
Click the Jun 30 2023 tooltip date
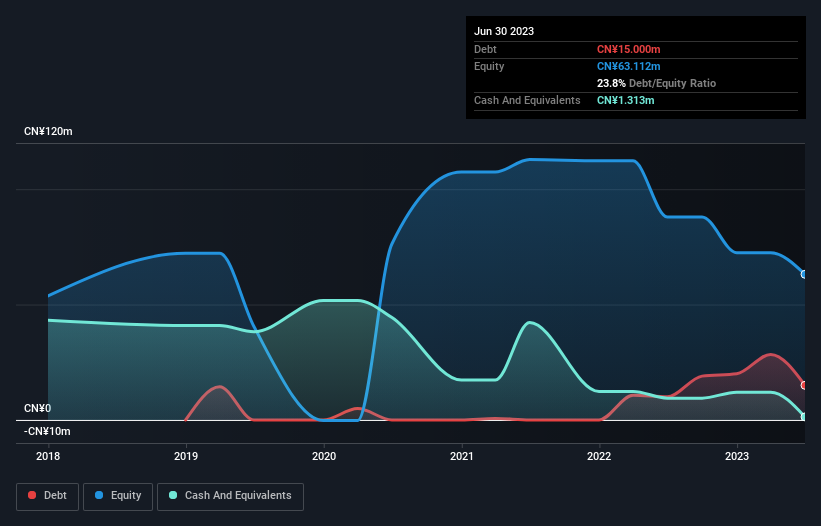point(504,31)
